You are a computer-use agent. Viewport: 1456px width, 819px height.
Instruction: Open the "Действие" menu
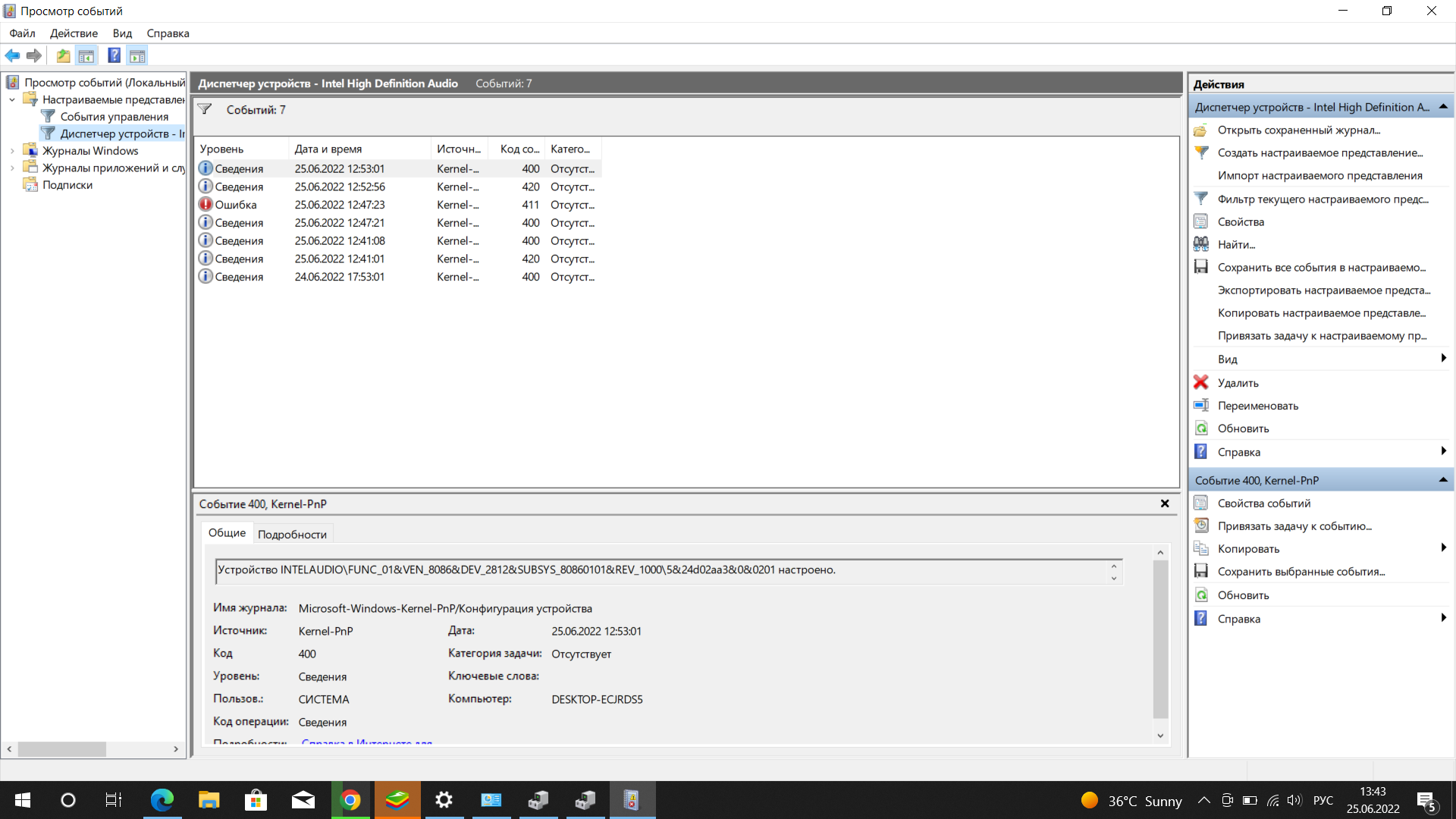[x=73, y=33]
